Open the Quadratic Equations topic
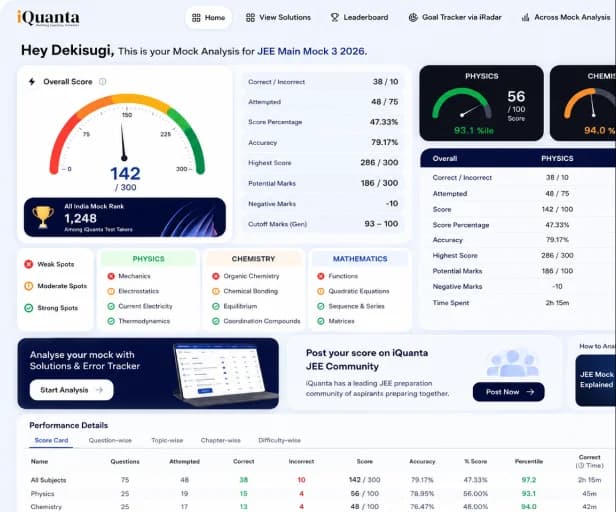This screenshot has width=616, height=512. (x=353, y=291)
